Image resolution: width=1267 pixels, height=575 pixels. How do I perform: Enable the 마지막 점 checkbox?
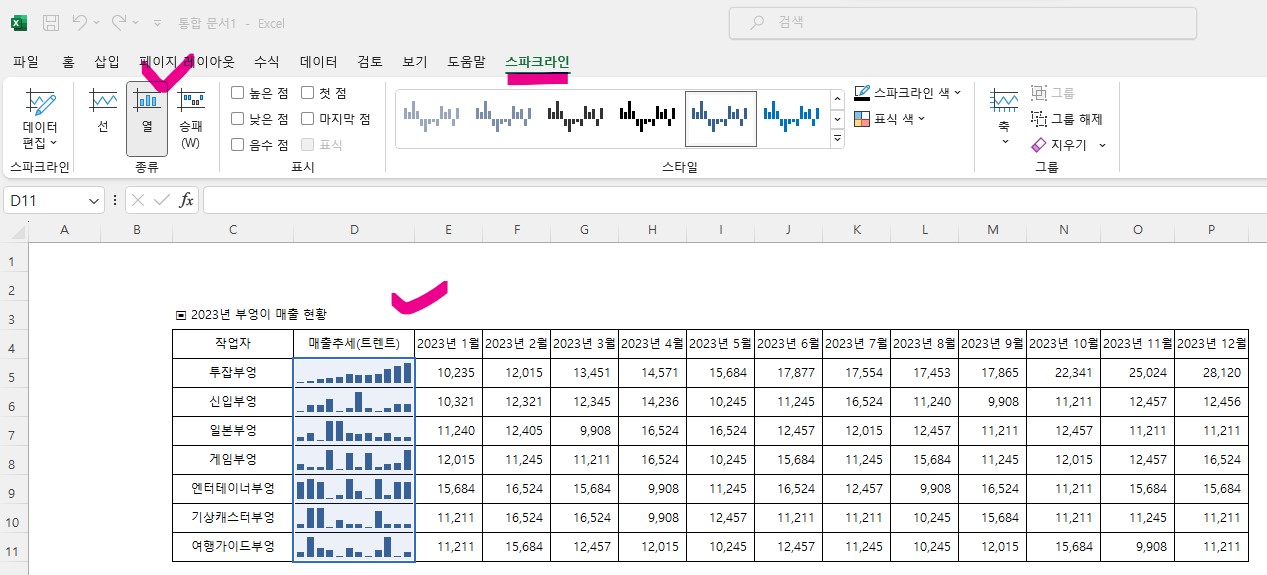[307, 119]
